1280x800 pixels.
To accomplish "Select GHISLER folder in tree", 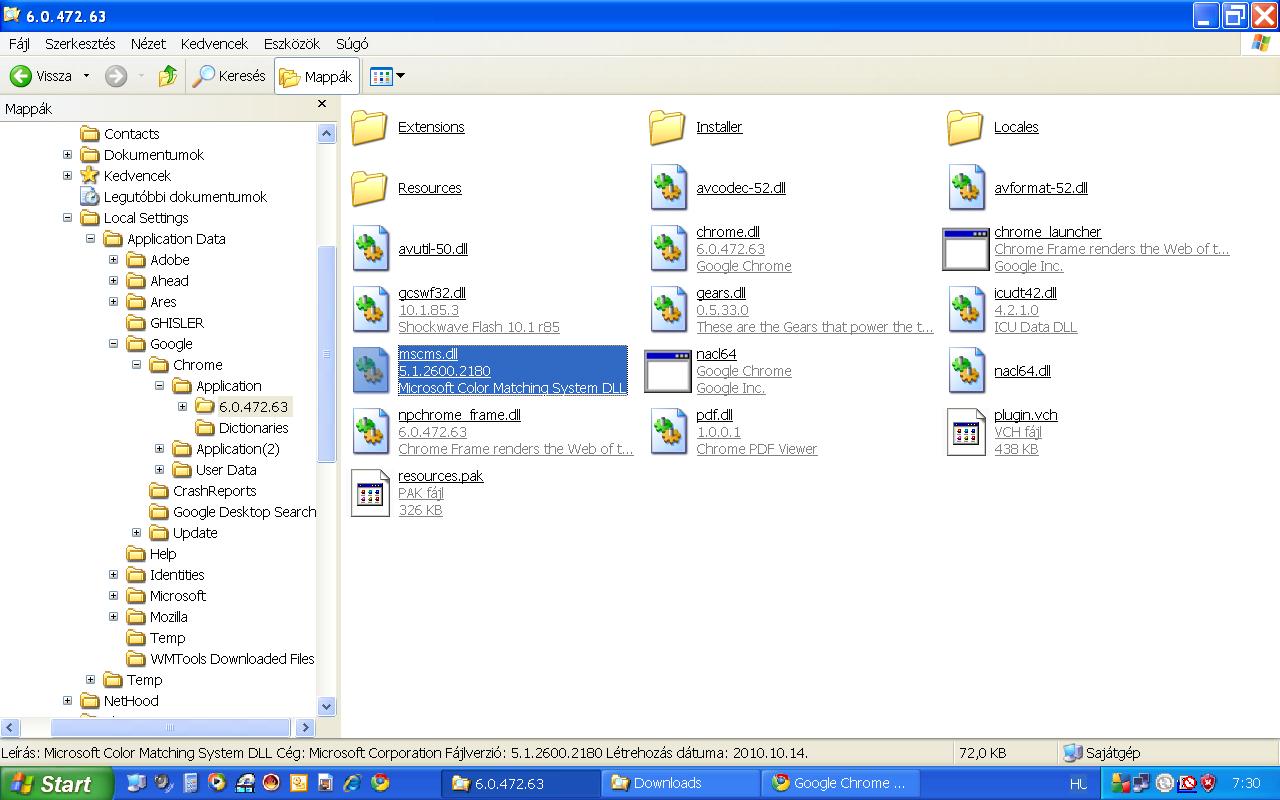I will pyautogui.click(x=176, y=323).
